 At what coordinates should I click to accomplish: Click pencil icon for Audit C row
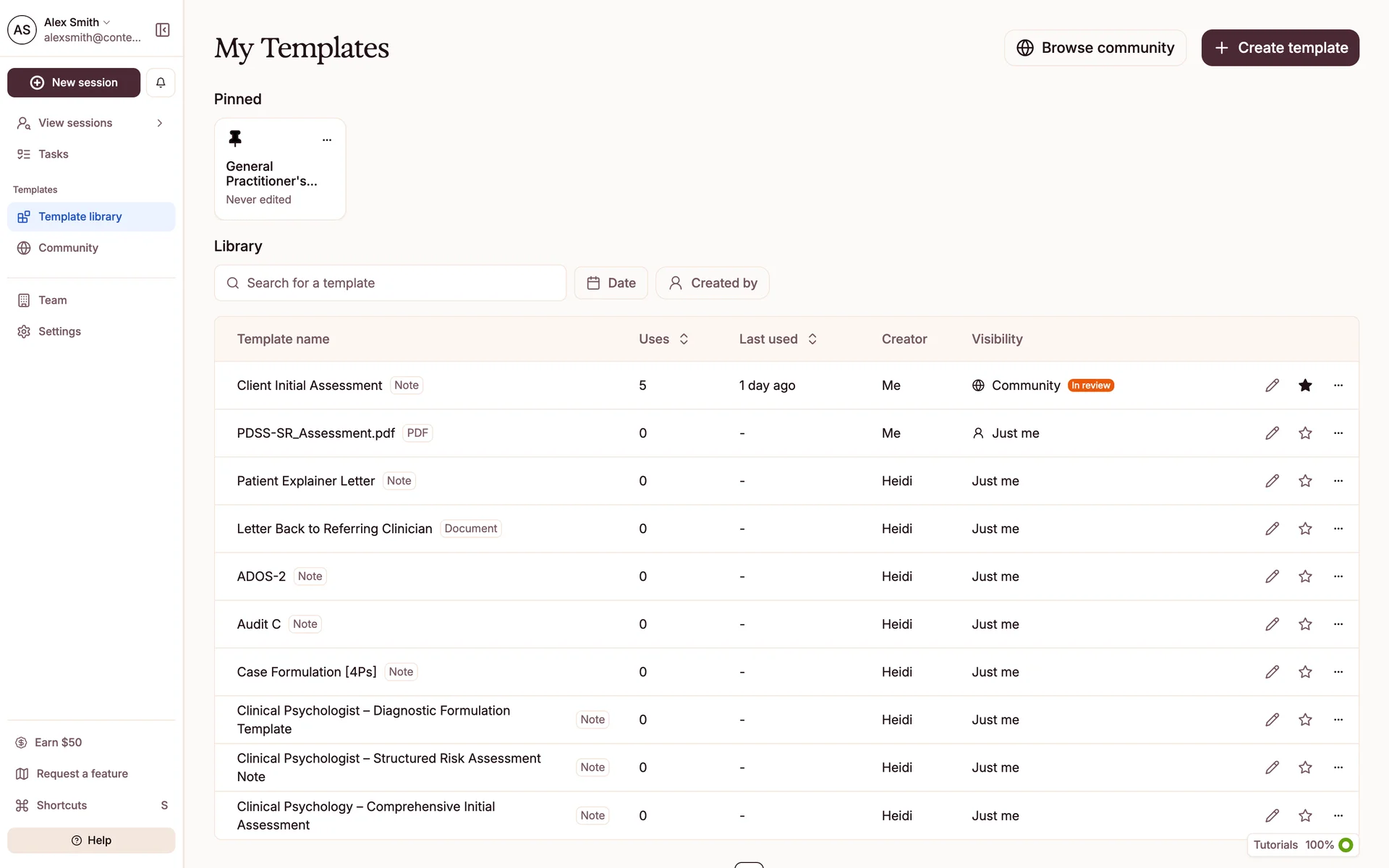1272,624
